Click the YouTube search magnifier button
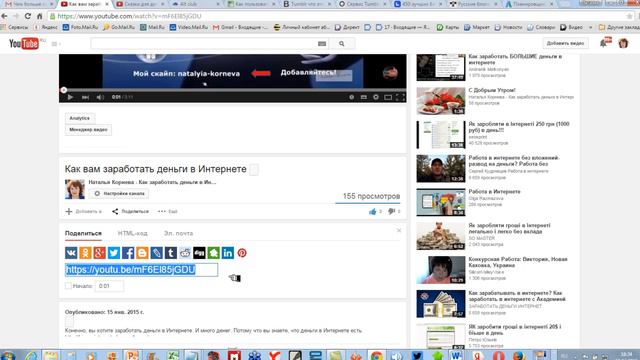 (342, 44)
